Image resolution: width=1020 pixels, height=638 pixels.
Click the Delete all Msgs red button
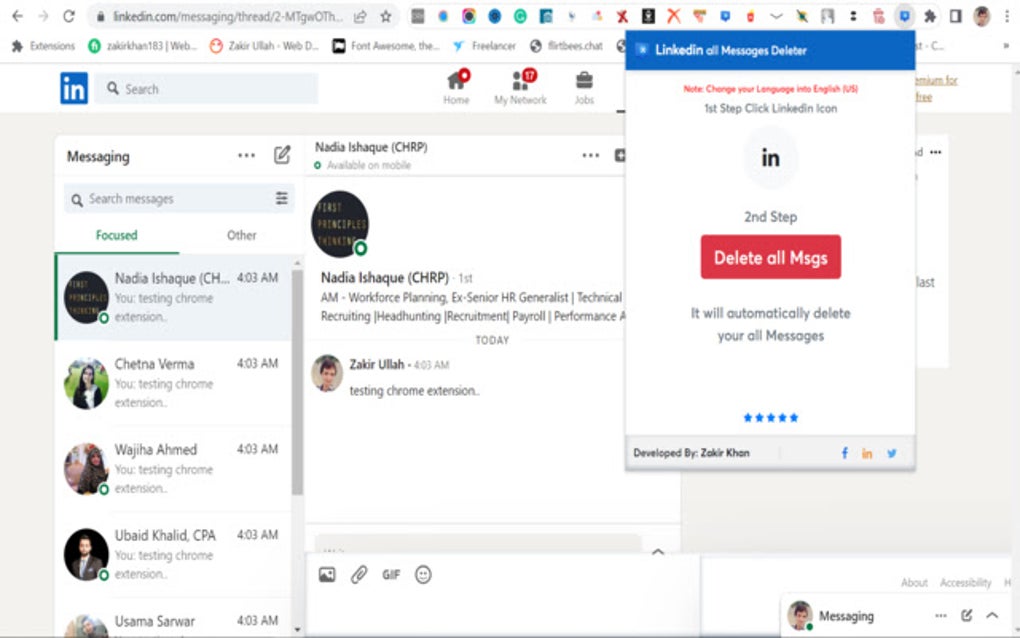click(x=770, y=257)
